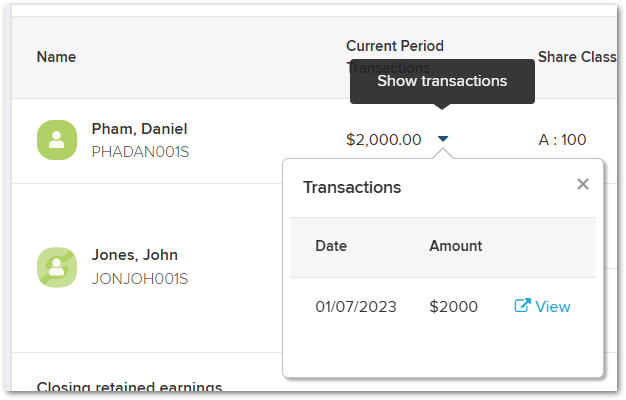Click the Name column header

pyautogui.click(x=56, y=57)
